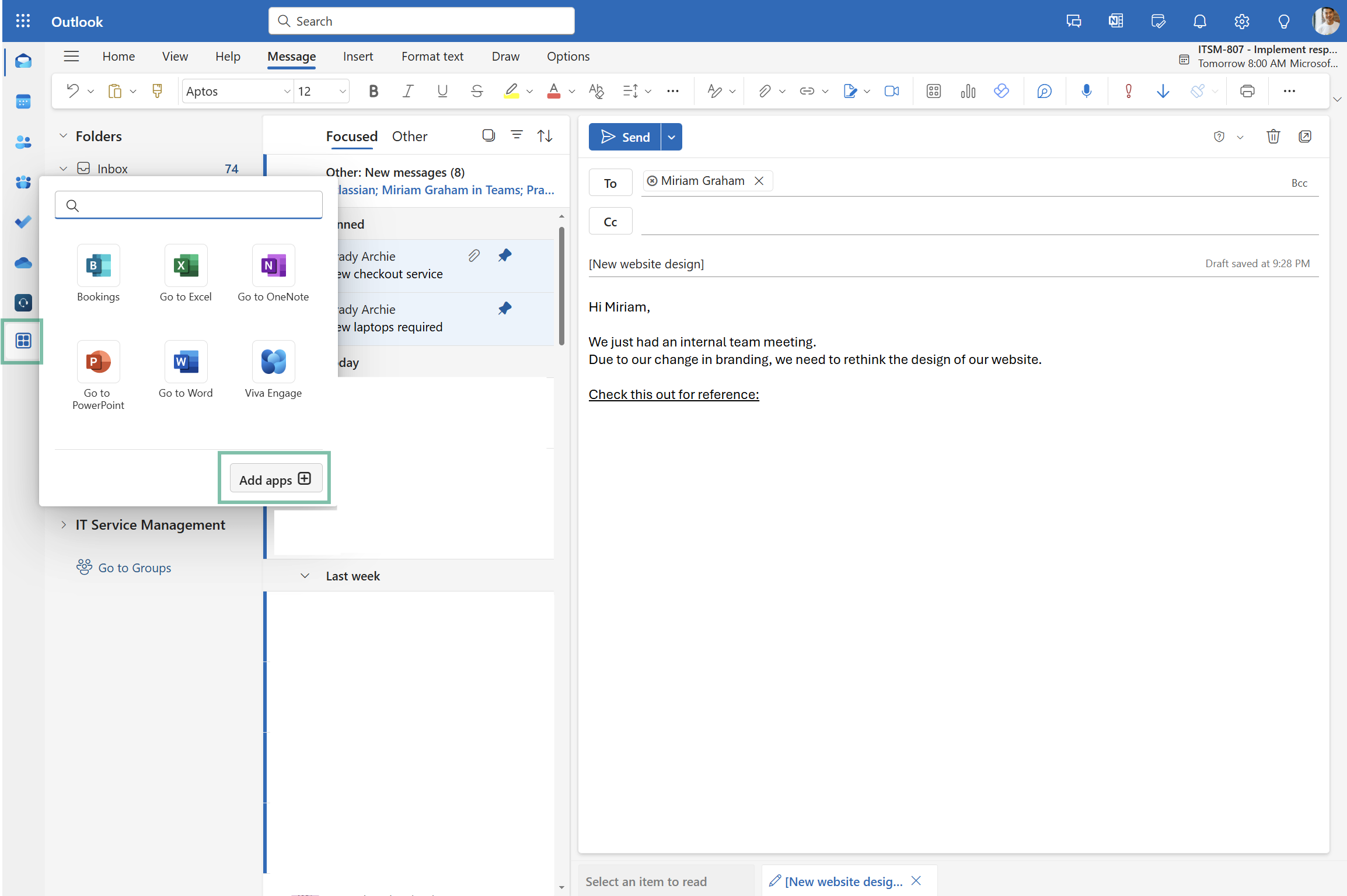This screenshot has height=896, width=1347.
Task: Select the Other inbox tab
Action: (x=409, y=136)
